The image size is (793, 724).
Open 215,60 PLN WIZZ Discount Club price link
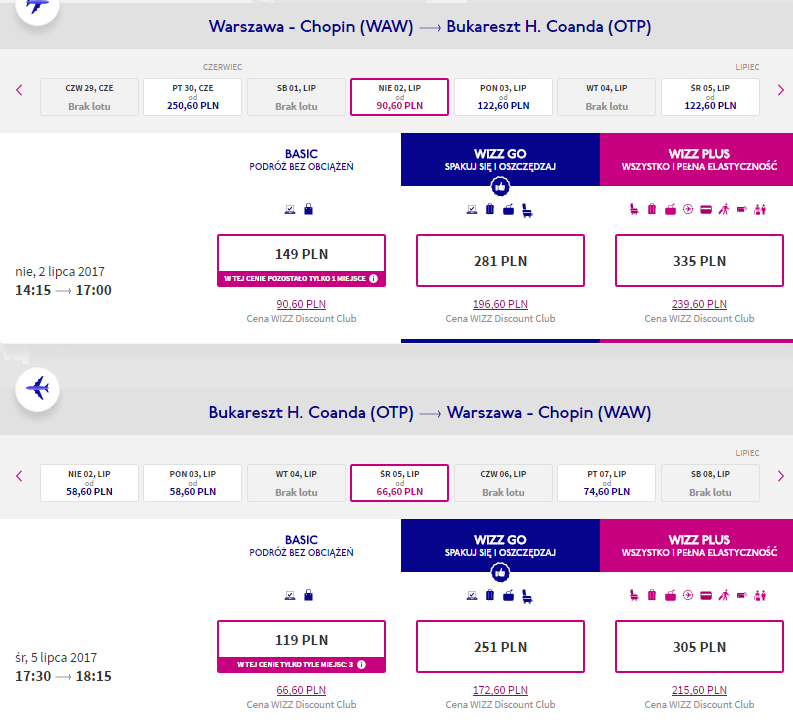(699, 690)
